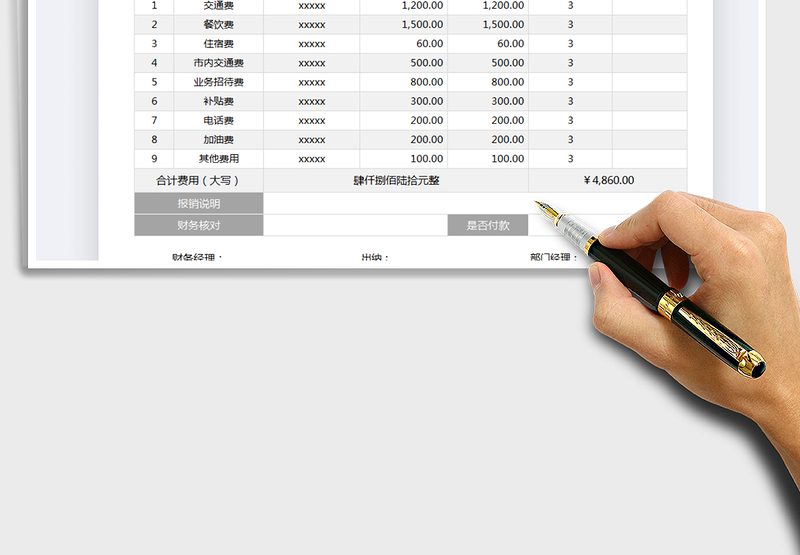
Task: Click the 财务经理 signature label
Action: tap(197, 257)
